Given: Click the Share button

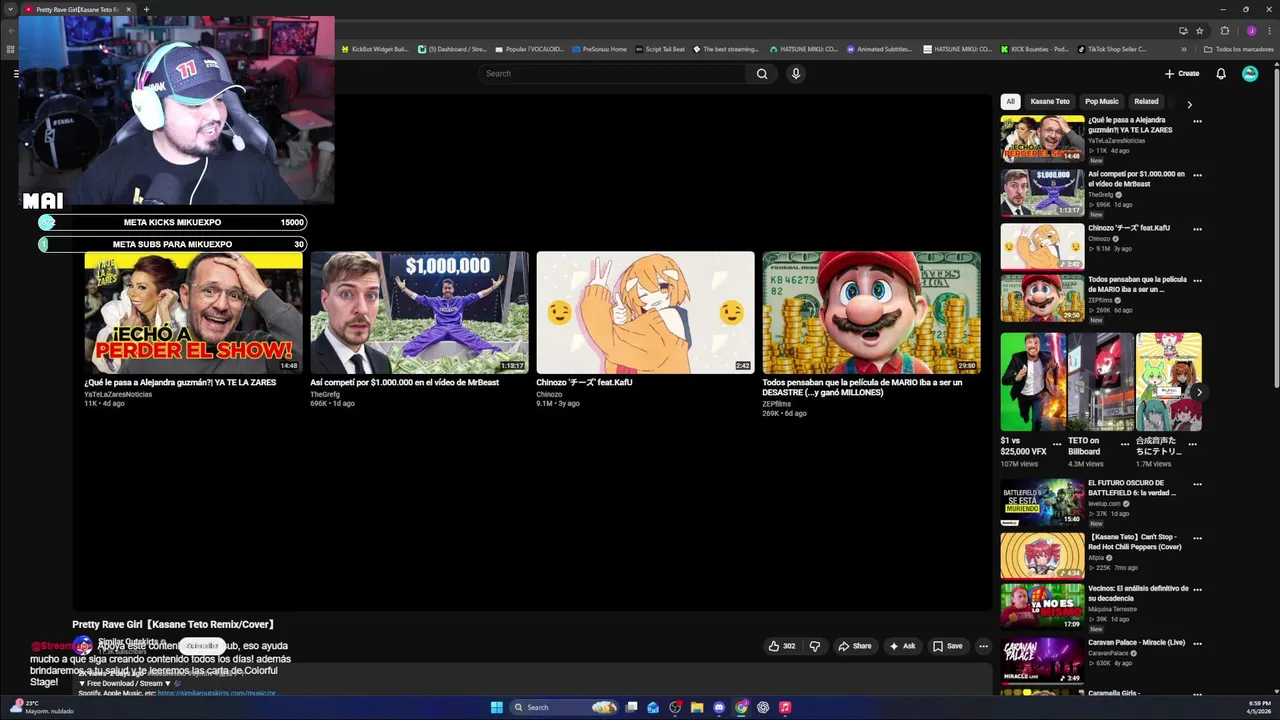Looking at the screenshot, I should click(x=855, y=646).
